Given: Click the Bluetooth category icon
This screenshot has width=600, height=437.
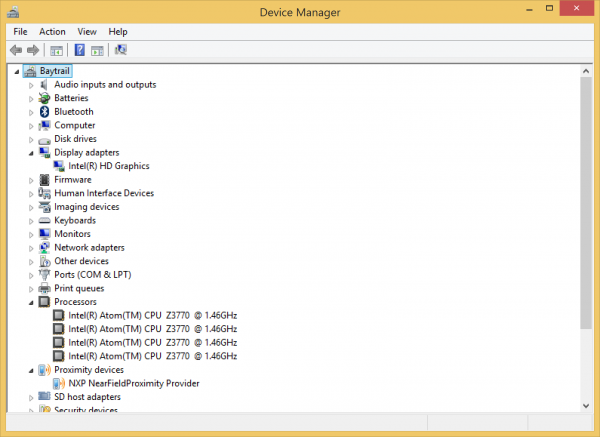Looking at the screenshot, I should 45,112.
